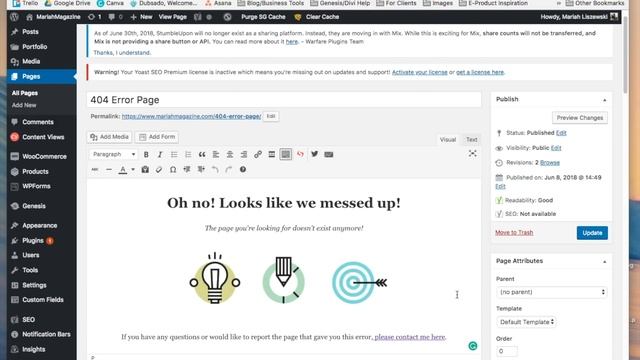Insert a horizontal line
Viewport: 640px width, 360px height.
pyautogui.click(x=109, y=169)
